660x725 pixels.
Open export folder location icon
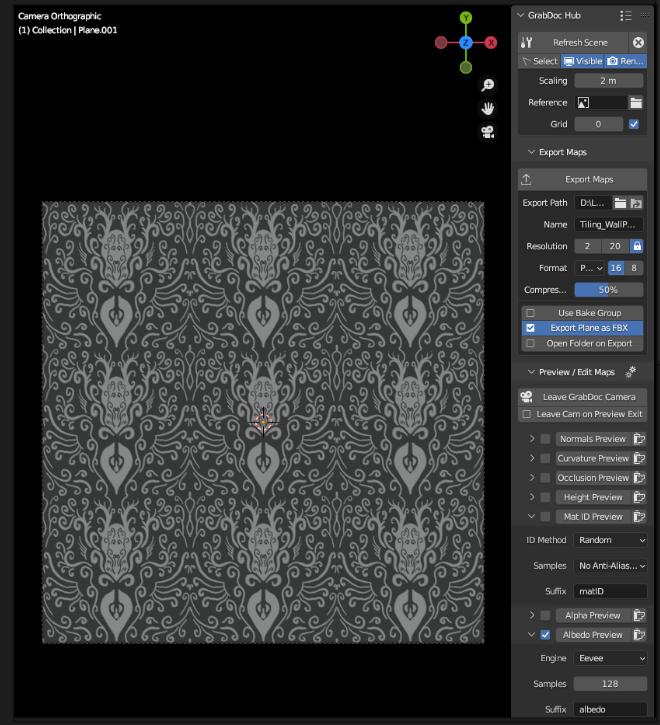(636, 203)
